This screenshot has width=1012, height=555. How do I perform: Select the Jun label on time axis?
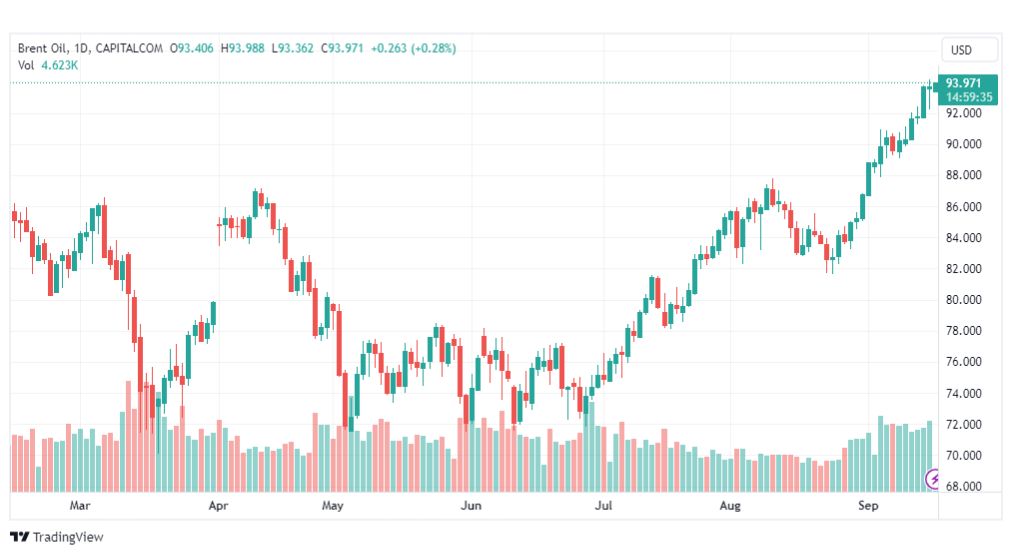[x=471, y=505]
